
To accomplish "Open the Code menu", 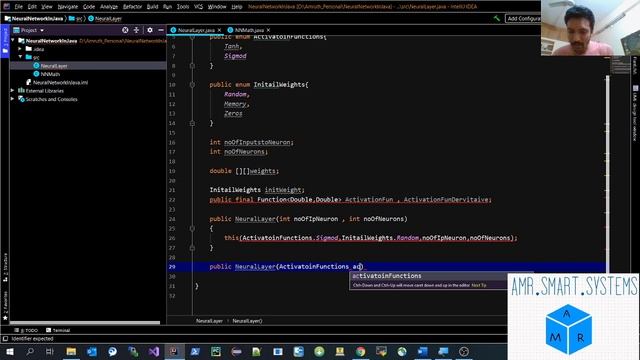I will point(89,7).
